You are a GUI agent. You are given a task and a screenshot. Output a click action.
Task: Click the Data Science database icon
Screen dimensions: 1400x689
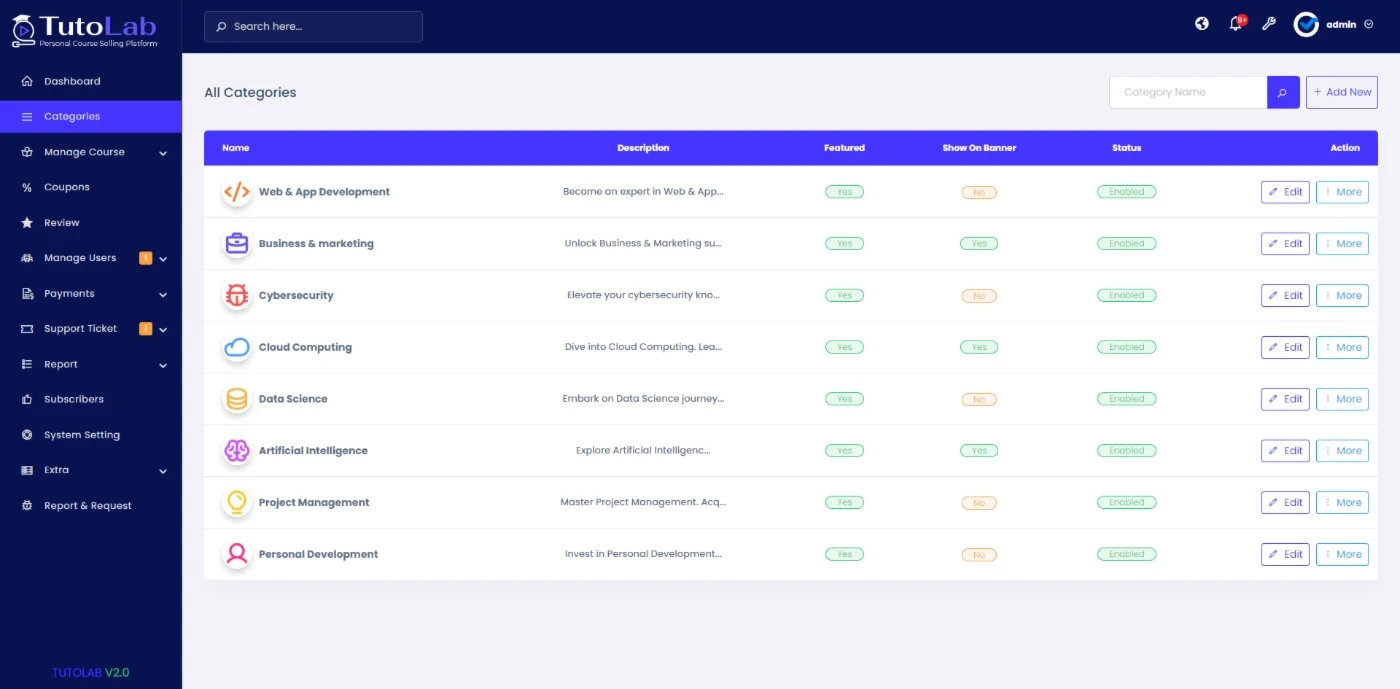[237, 399]
